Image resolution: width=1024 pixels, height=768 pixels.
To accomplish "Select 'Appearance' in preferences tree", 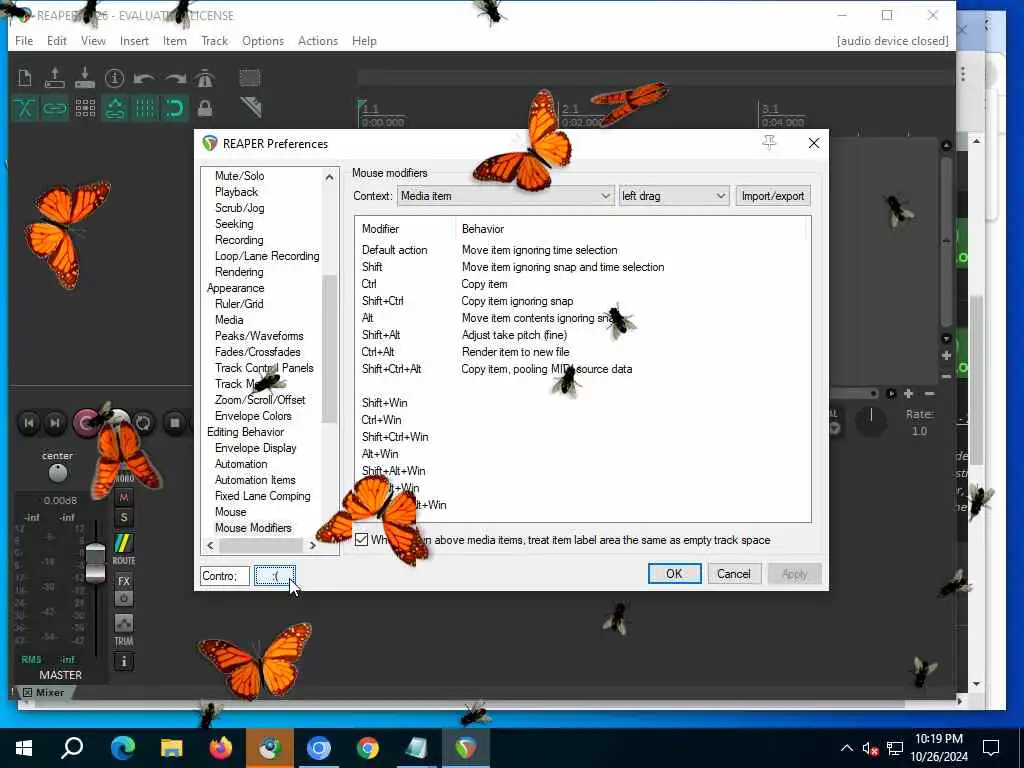I will click(x=236, y=288).
